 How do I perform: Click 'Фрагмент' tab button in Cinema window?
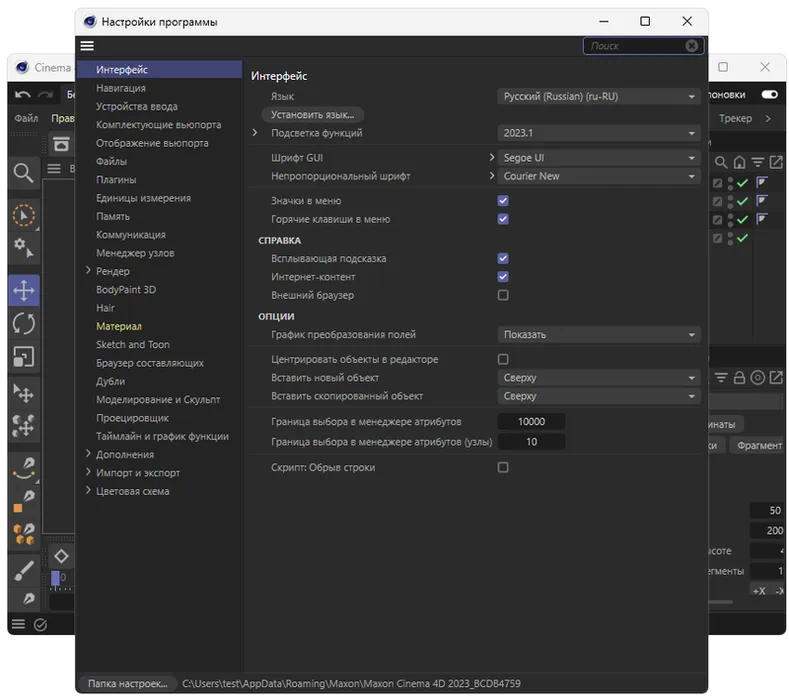pos(759,445)
